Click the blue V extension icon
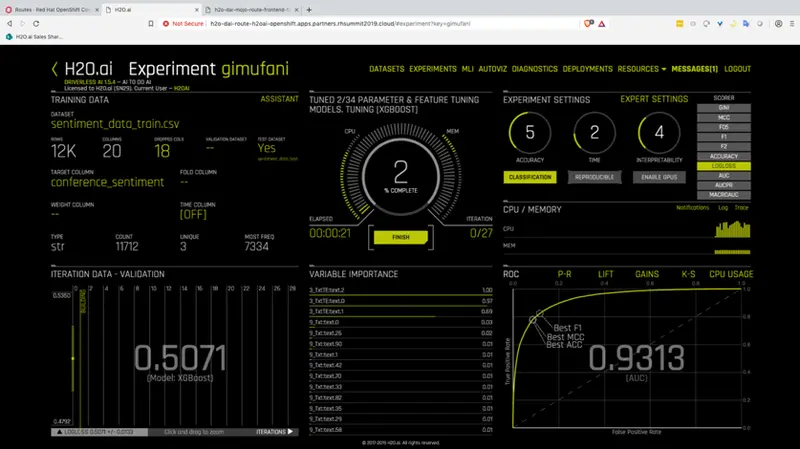This screenshot has height=449, width=800. point(719,23)
